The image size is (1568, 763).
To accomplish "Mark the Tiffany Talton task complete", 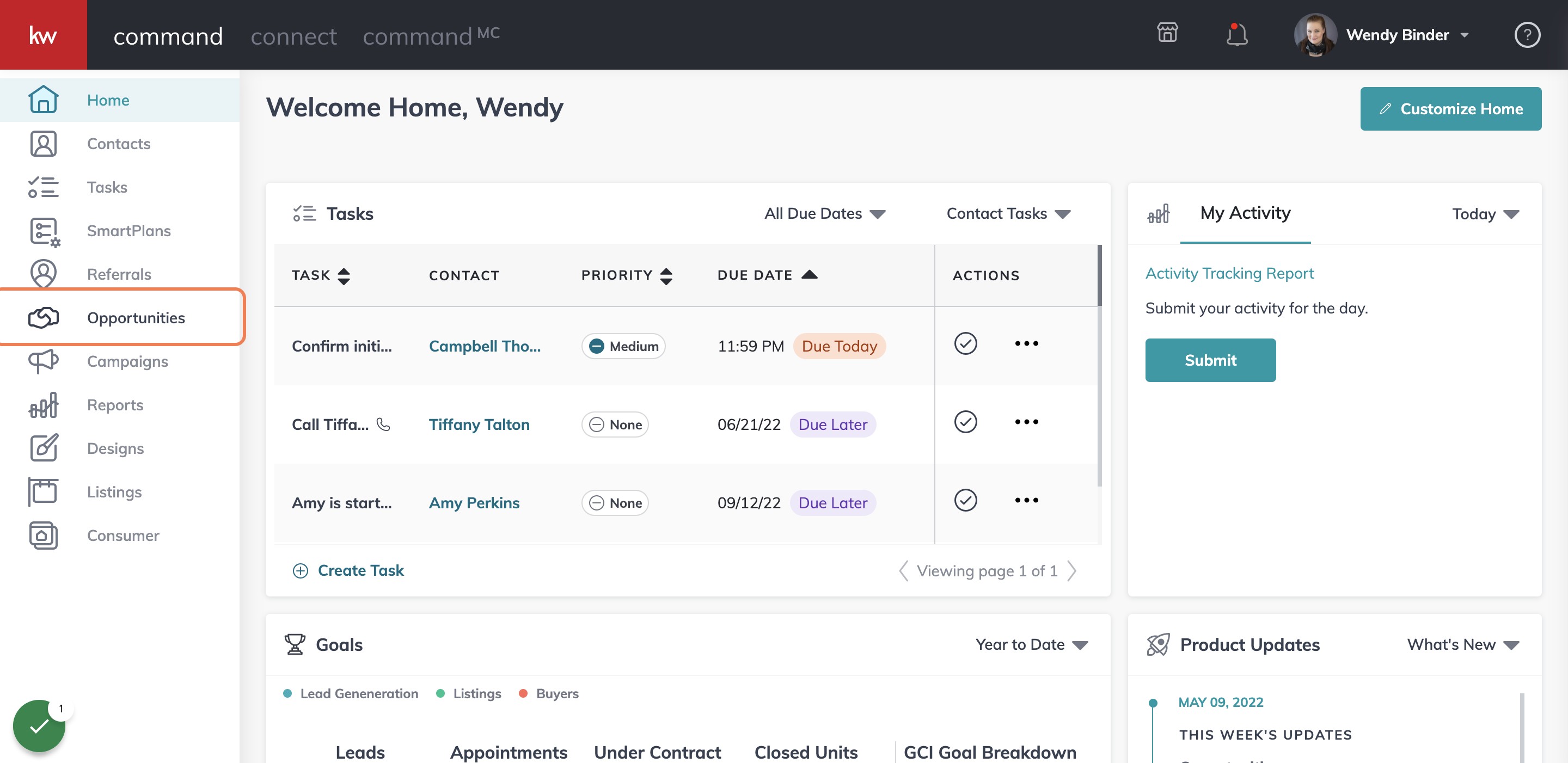I will (x=965, y=422).
